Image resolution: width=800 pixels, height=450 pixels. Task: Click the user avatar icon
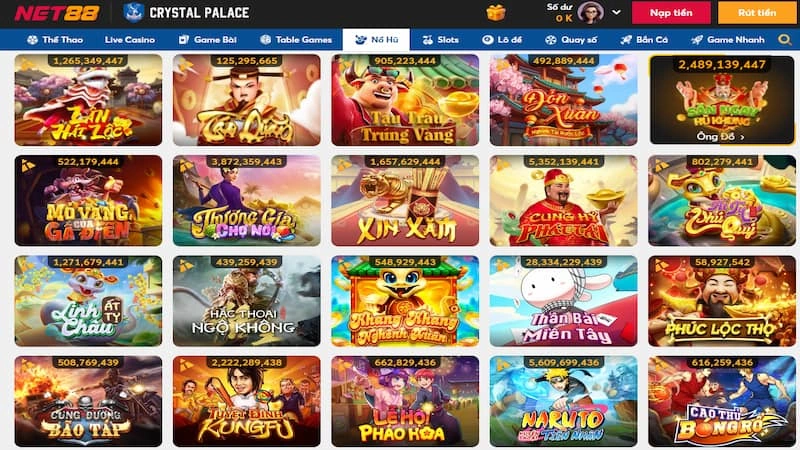point(590,12)
